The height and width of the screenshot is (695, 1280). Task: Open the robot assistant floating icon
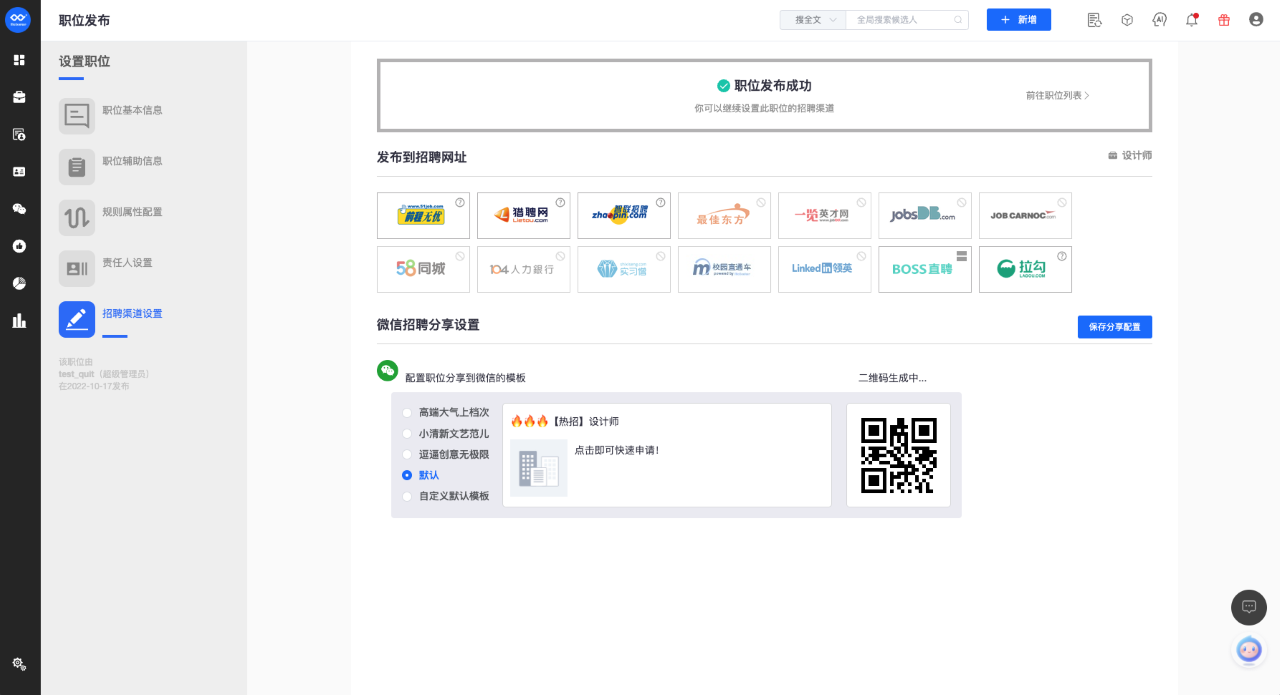click(1249, 650)
